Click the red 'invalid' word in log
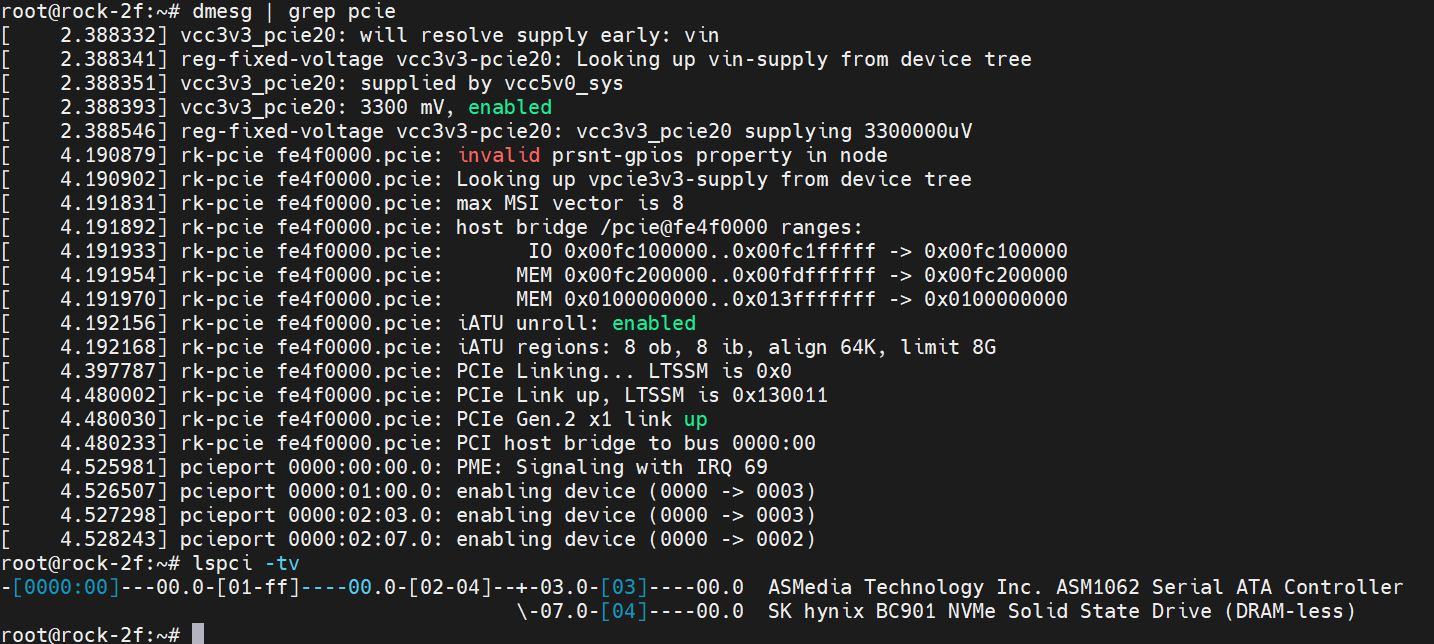 (x=498, y=155)
